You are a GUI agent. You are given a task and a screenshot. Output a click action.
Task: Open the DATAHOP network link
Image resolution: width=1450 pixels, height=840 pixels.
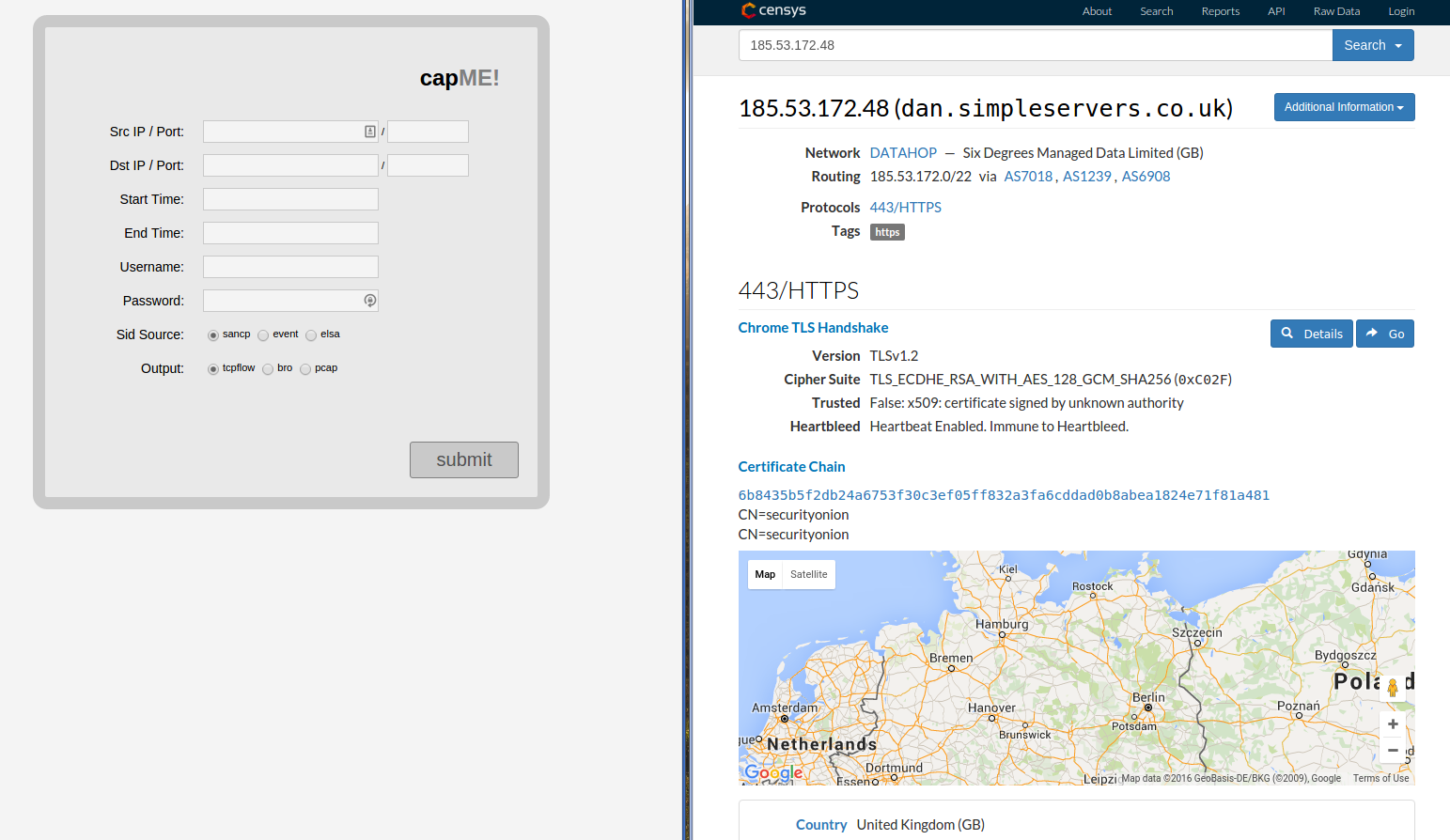click(x=903, y=153)
